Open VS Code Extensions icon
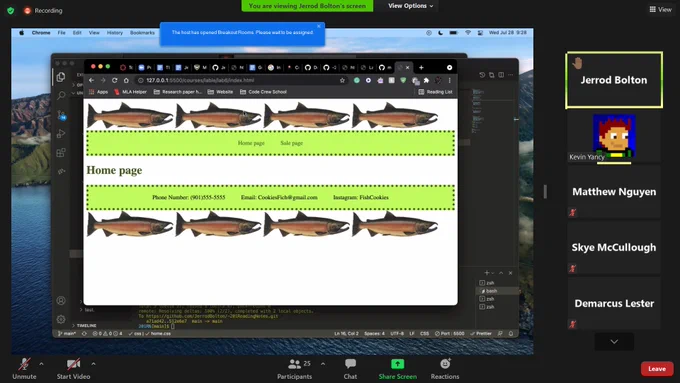 [x=61, y=153]
